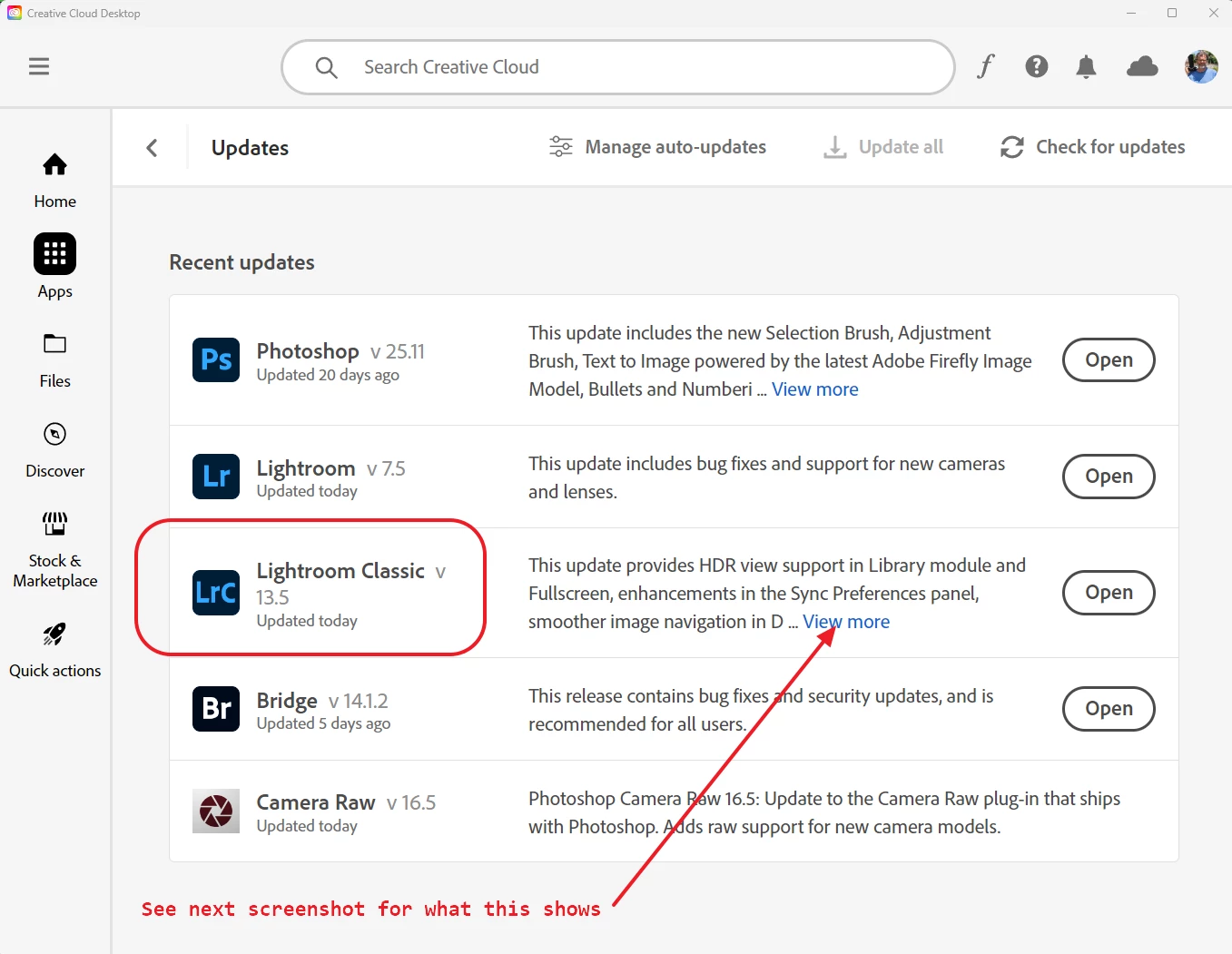Open Lightroom Classic with its Open button
Viewport: 1232px width, 954px height.
tap(1109, 593)
